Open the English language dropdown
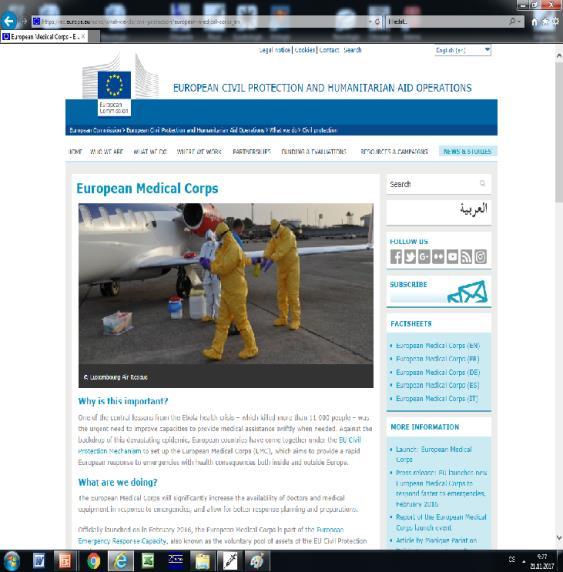This screenshot has height=572, width=563. click(463, 50)
